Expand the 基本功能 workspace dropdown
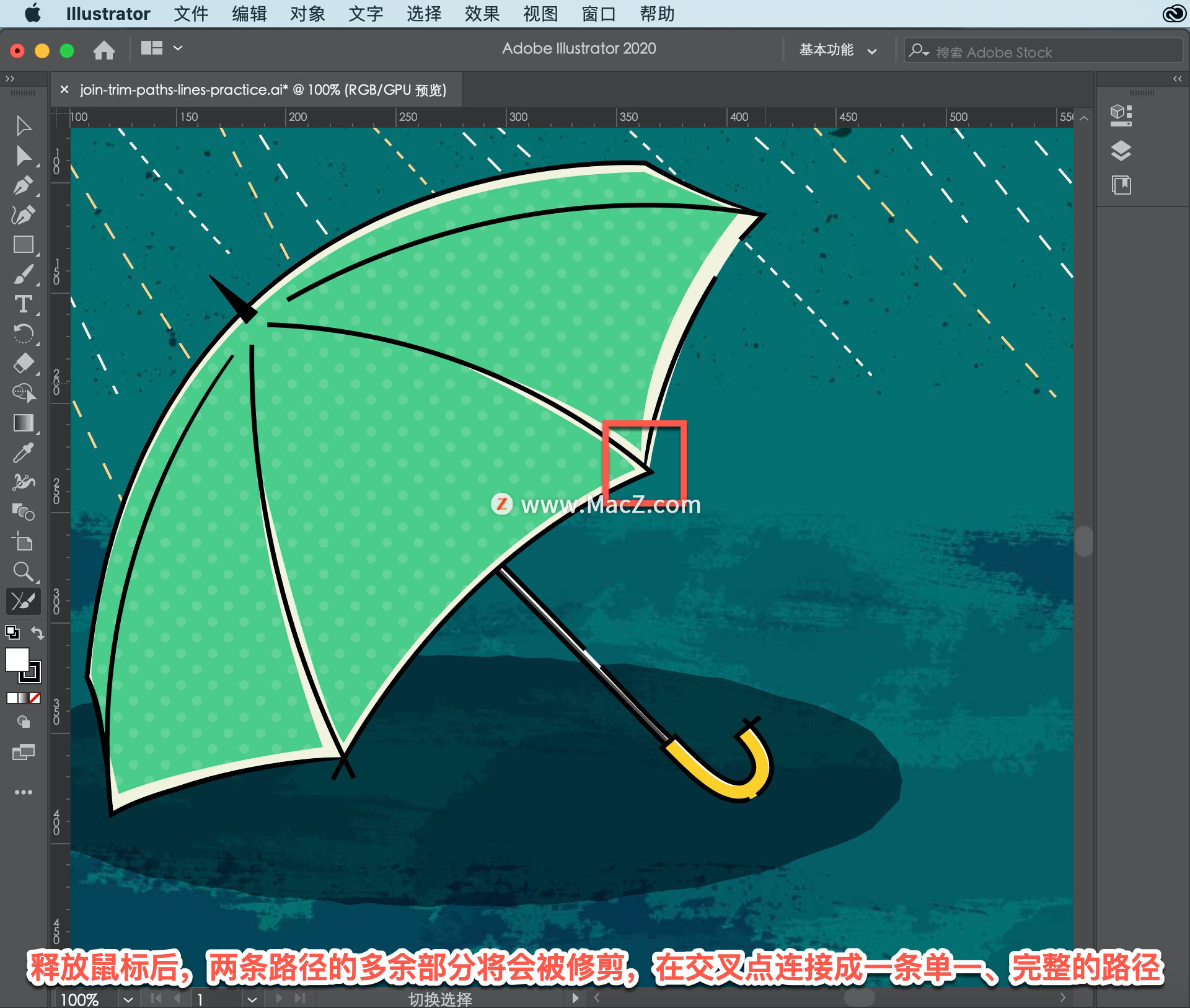This screenshot has height=1008, width=1190. tap(837, 50)
